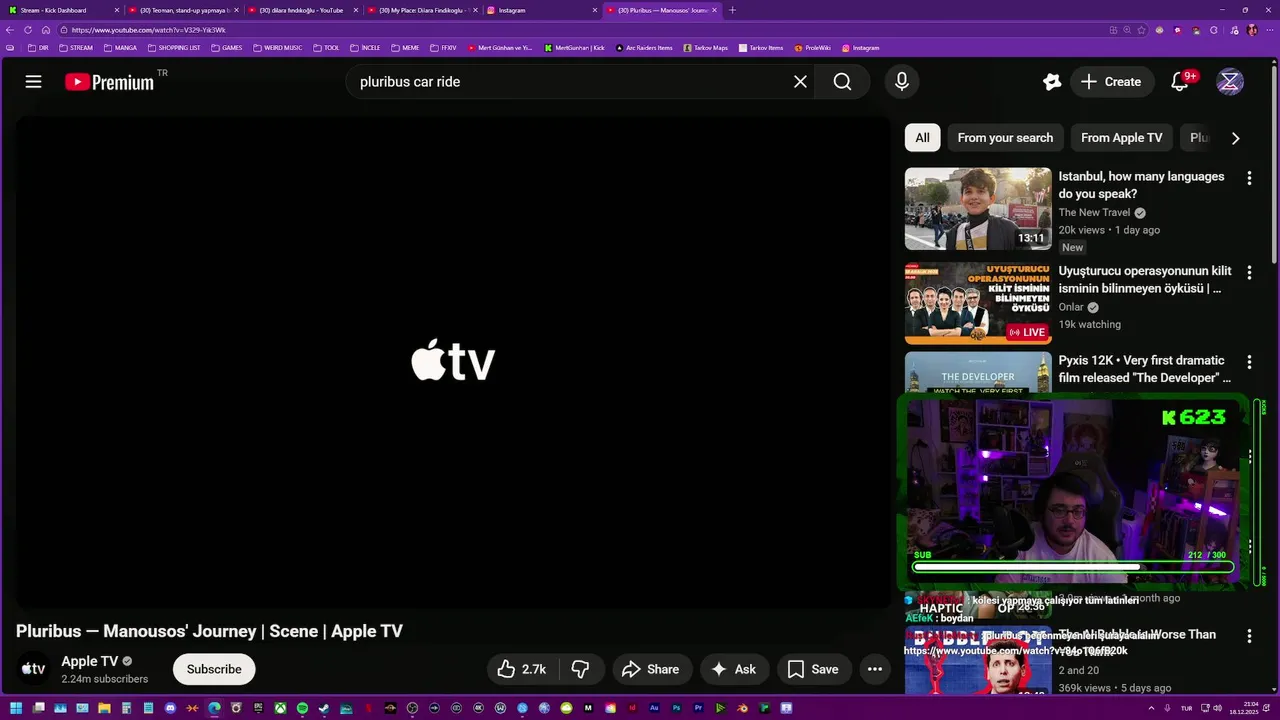Viewport: 1280px width, 720px height.
Task: Click the video player with Apple TV logo
Action: click(452, 362)
